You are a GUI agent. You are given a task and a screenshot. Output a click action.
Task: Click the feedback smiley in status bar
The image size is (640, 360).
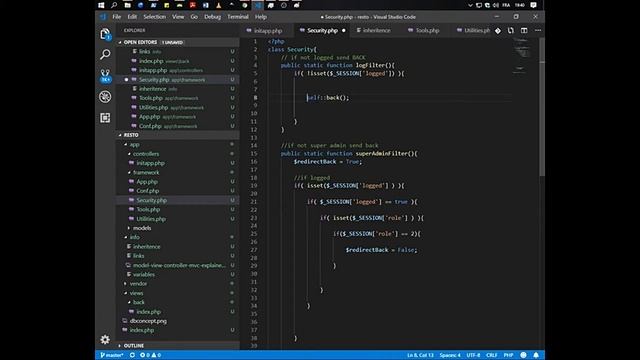[523, 355]
